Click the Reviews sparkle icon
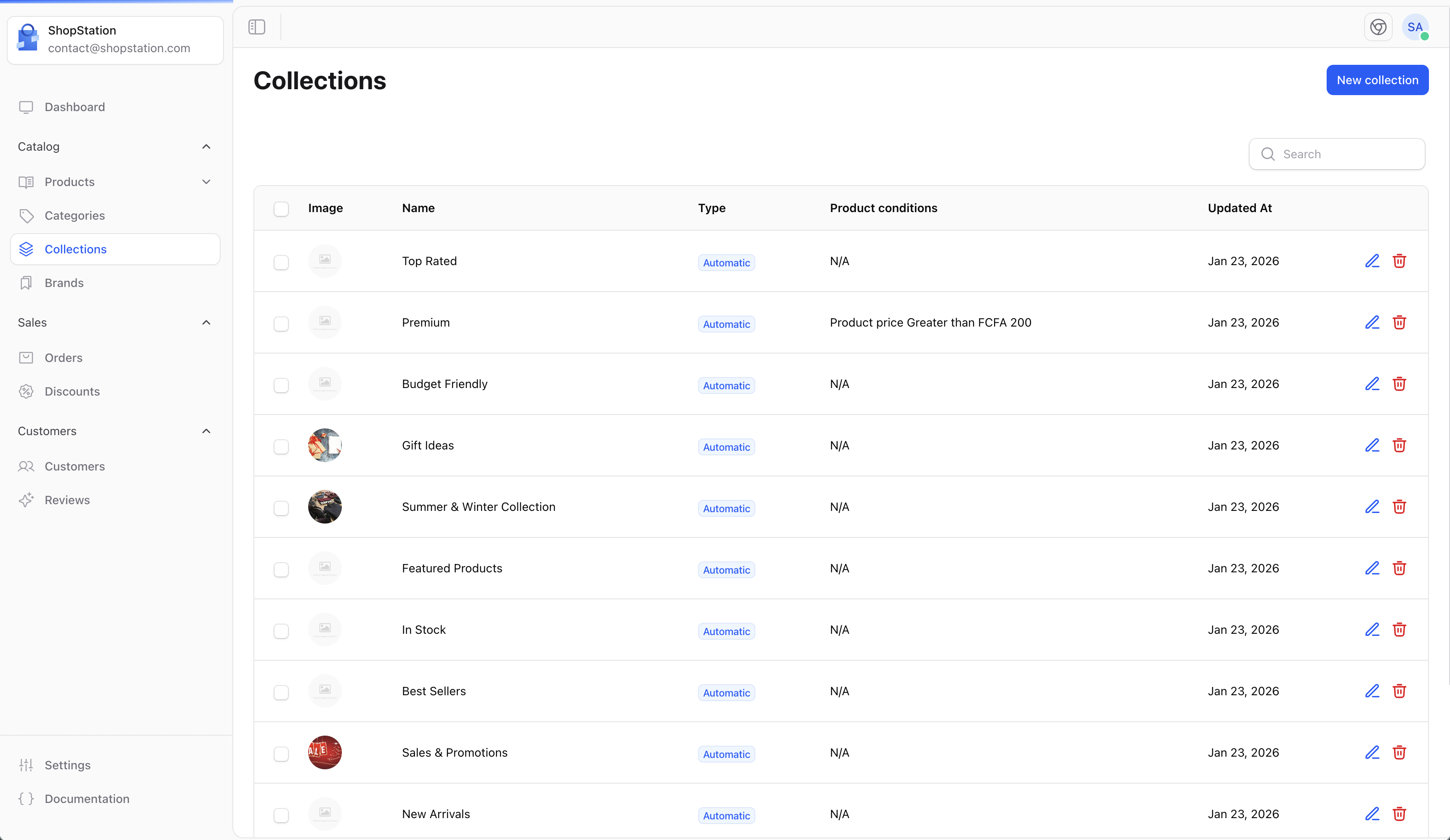The image size is (1450, 840). pyautogui.click(x=27, y=500)
